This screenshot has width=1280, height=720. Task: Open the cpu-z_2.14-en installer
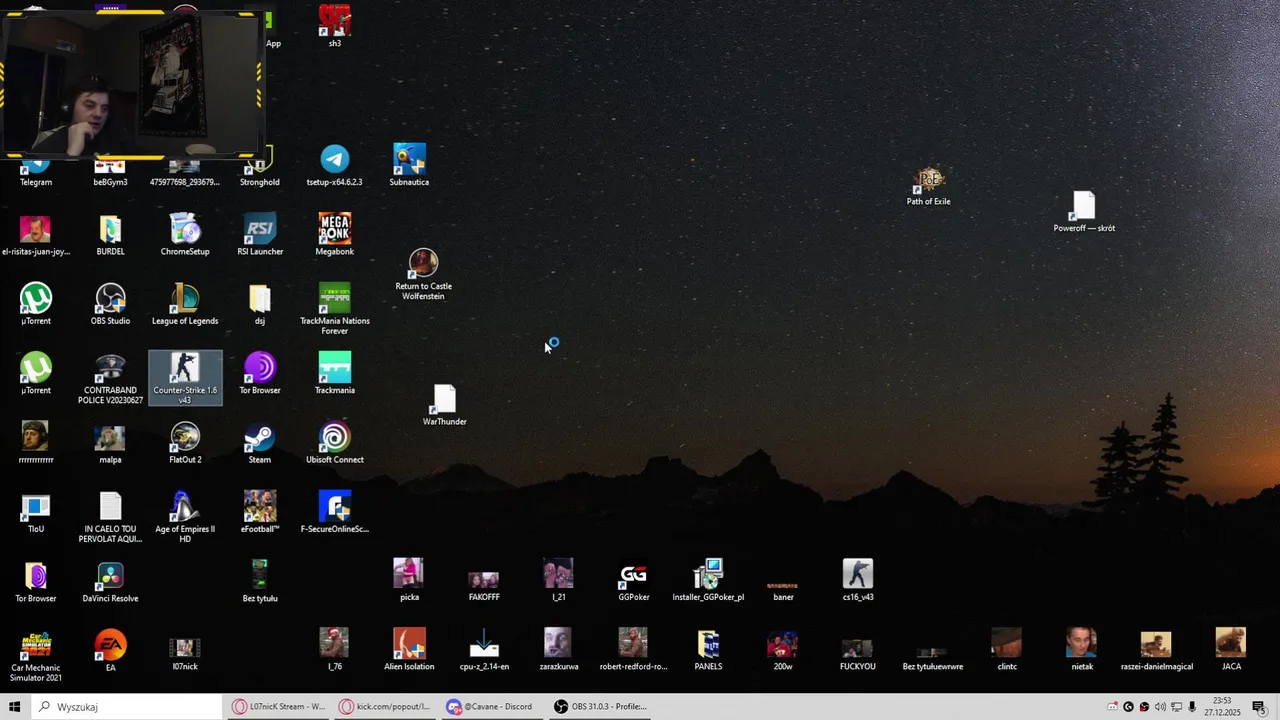484,650
